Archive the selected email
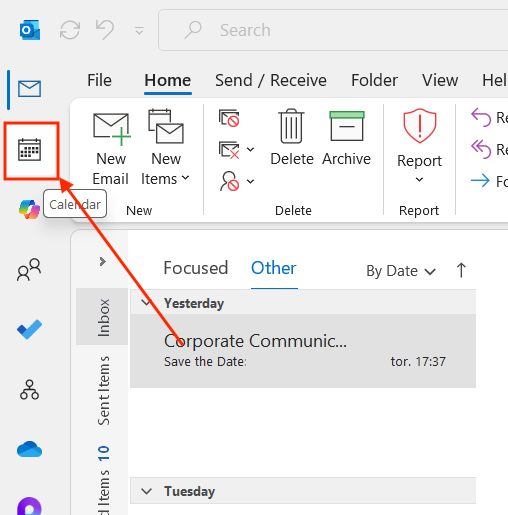This screenshot has height=515, width=508. pyautogui.click(x=346, y=138)
